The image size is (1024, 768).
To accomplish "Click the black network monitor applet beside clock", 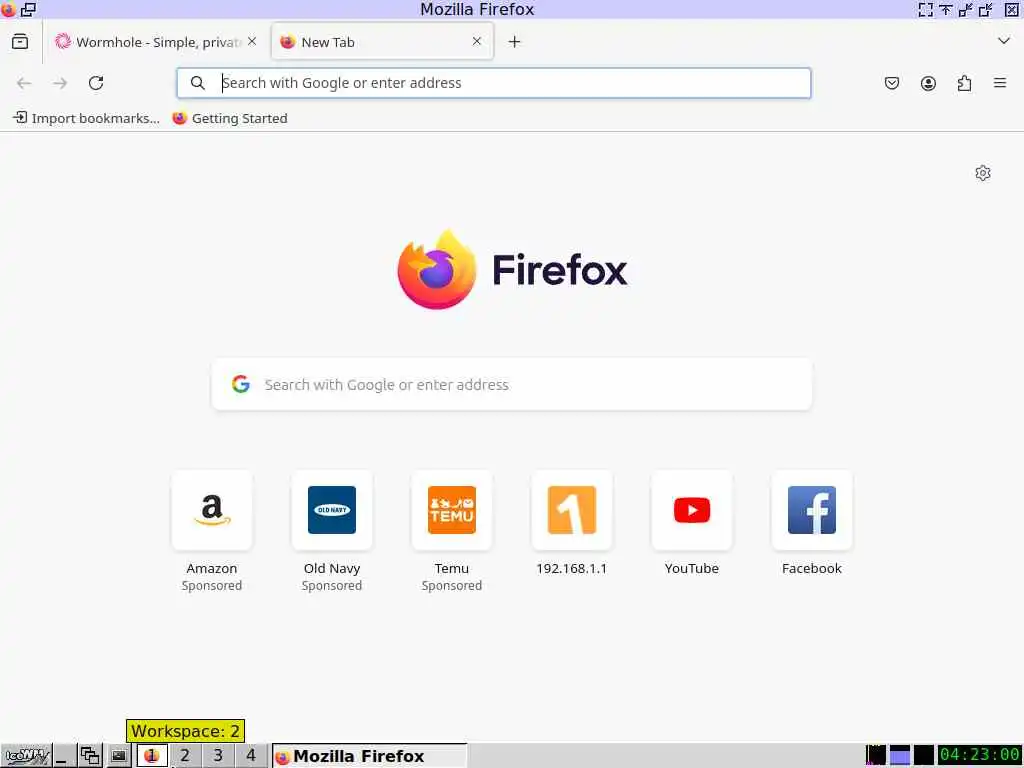I will coord(923,756).
